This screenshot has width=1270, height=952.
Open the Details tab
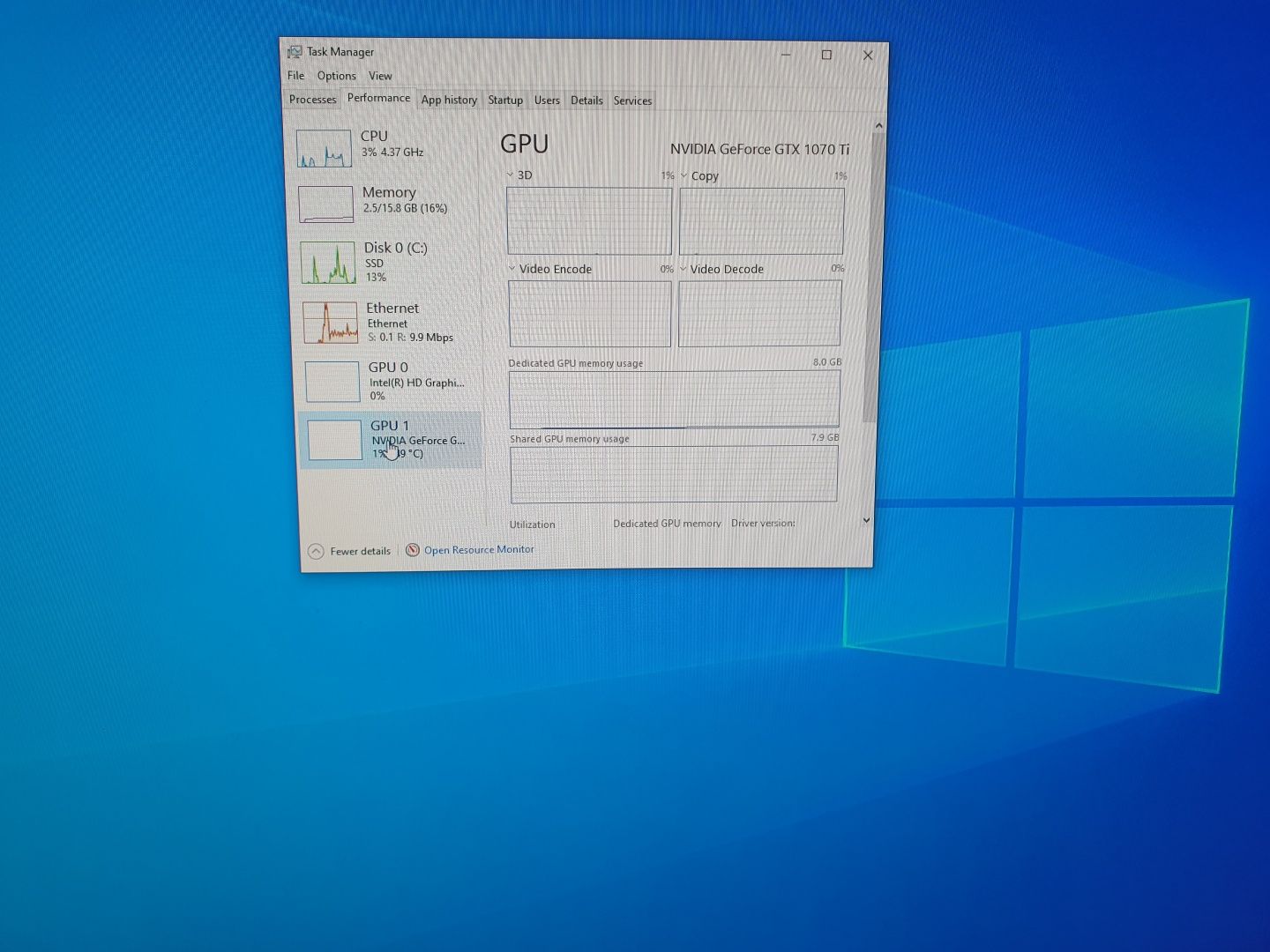[586, 100]
